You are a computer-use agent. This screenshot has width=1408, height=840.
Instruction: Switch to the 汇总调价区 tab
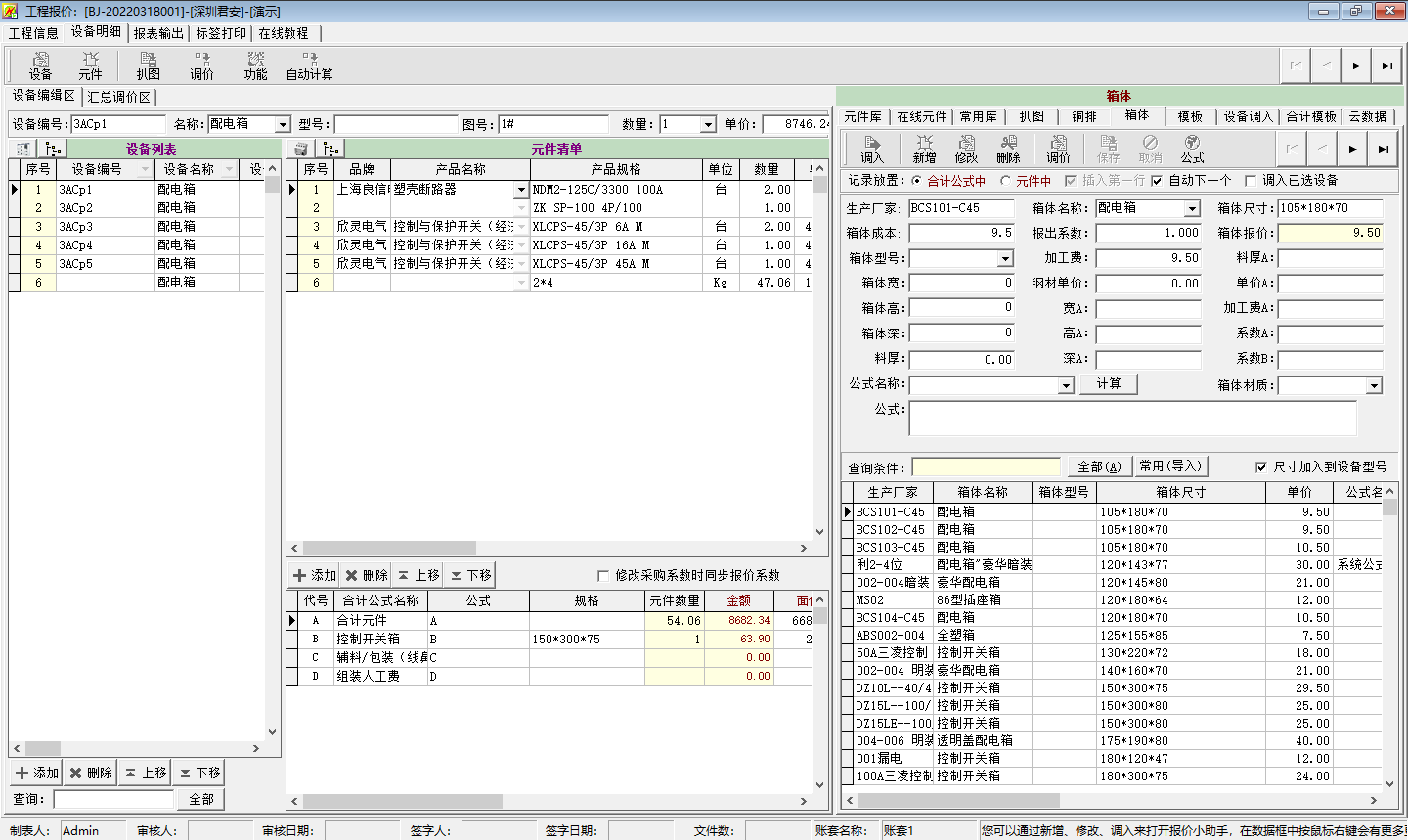(119, 97)
